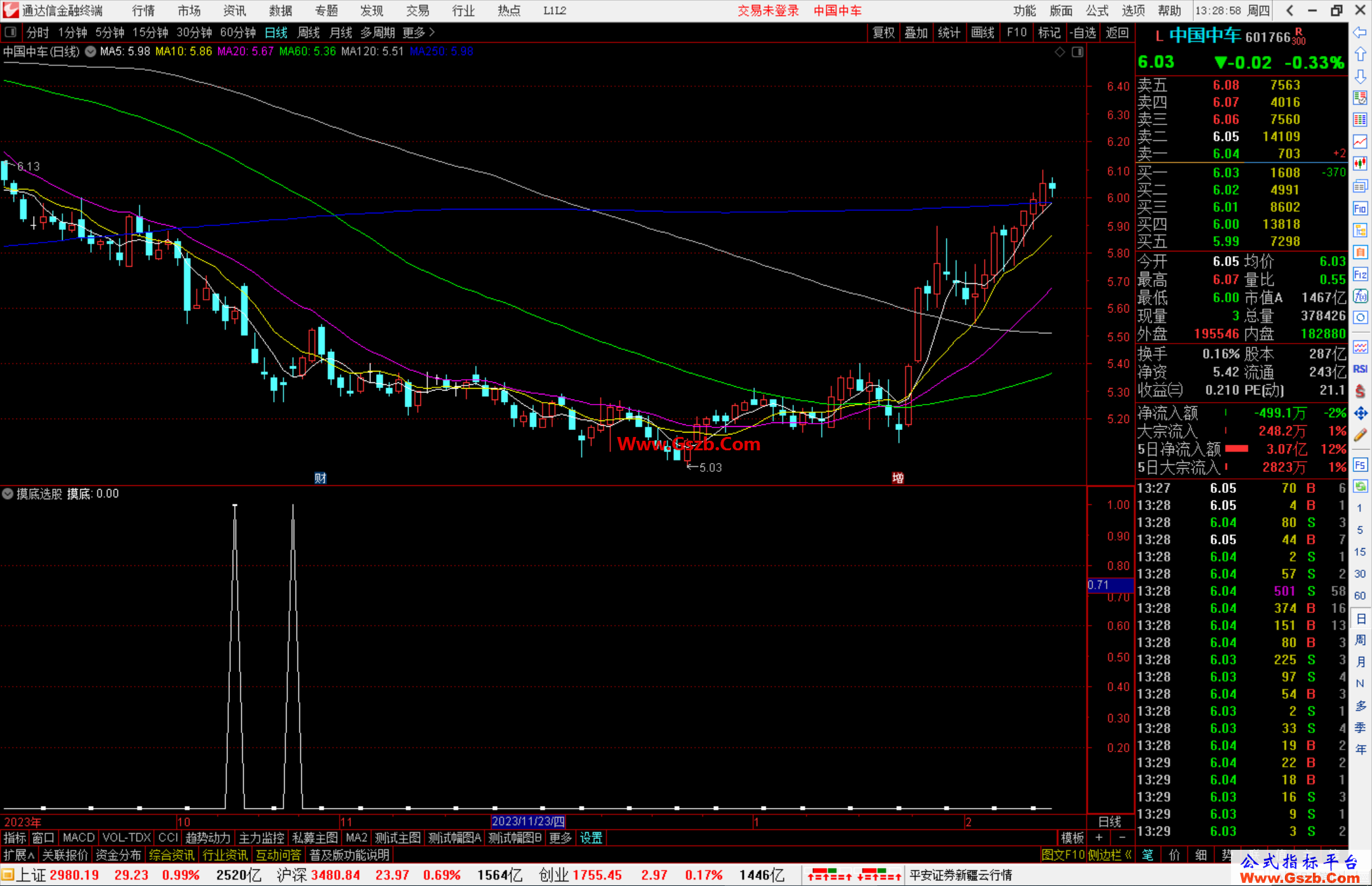Open the wave lines indicator icon
1372x886 pixels.
tap(1360, 347)
